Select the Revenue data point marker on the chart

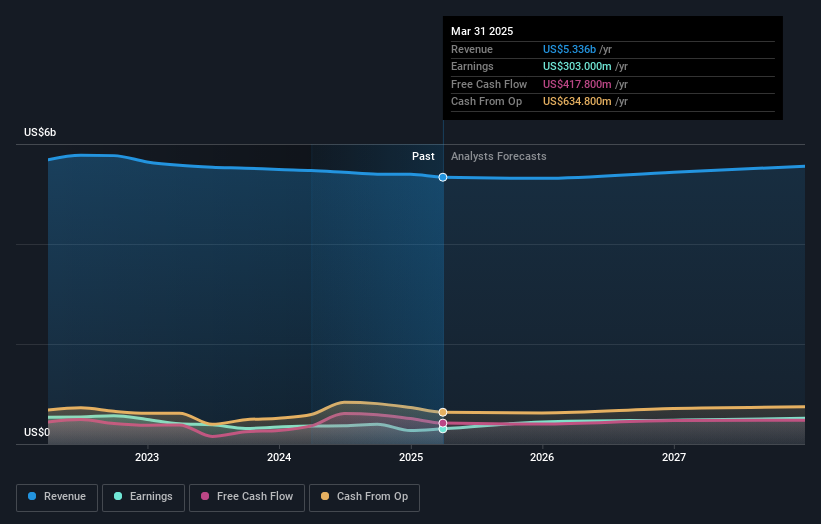443,177
